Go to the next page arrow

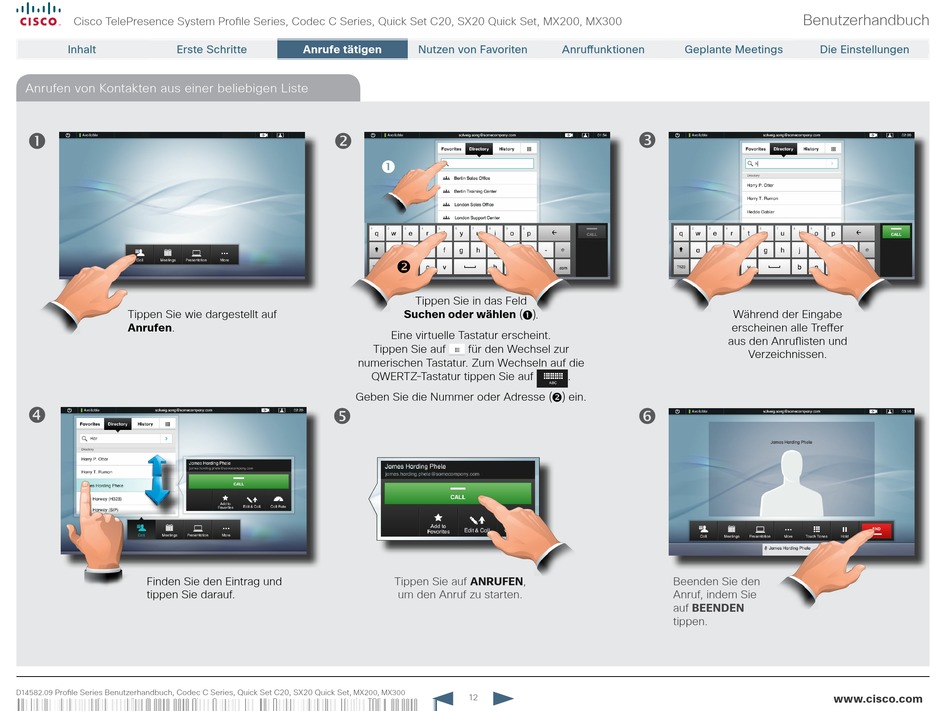[503, 698]
